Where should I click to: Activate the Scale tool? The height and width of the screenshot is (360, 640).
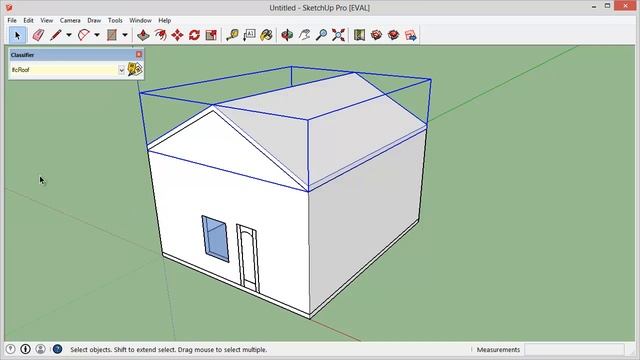211,35
